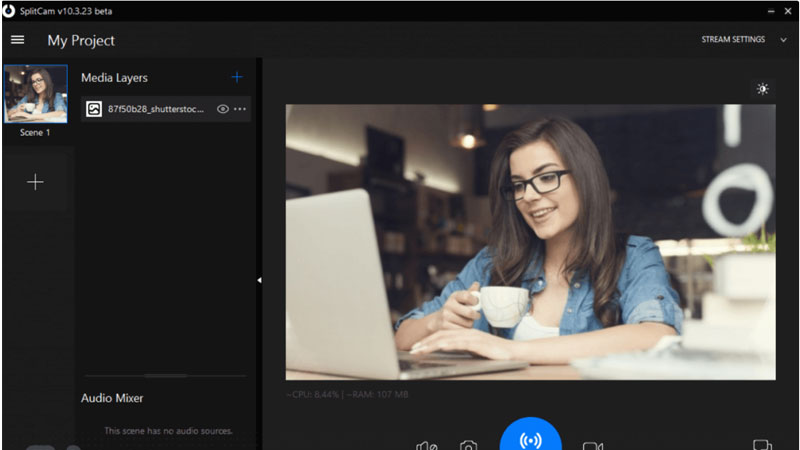Start recording with the video camera icon
Image resolution: width=800 pixels, height=450 pixels.
pyautogui.click(x=592, y=446)
